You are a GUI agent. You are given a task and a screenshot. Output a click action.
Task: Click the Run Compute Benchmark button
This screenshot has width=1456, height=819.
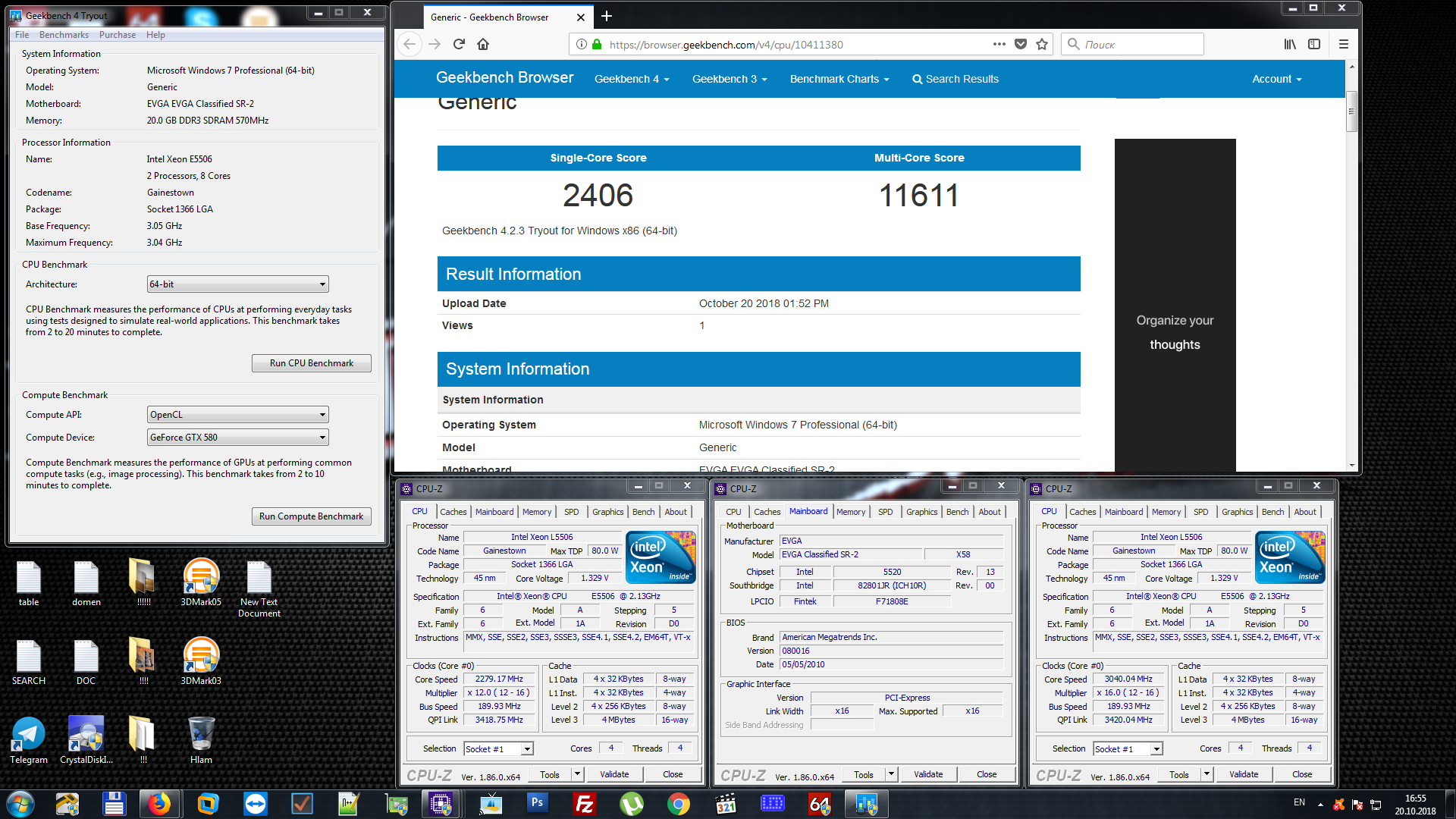(312, 516)
